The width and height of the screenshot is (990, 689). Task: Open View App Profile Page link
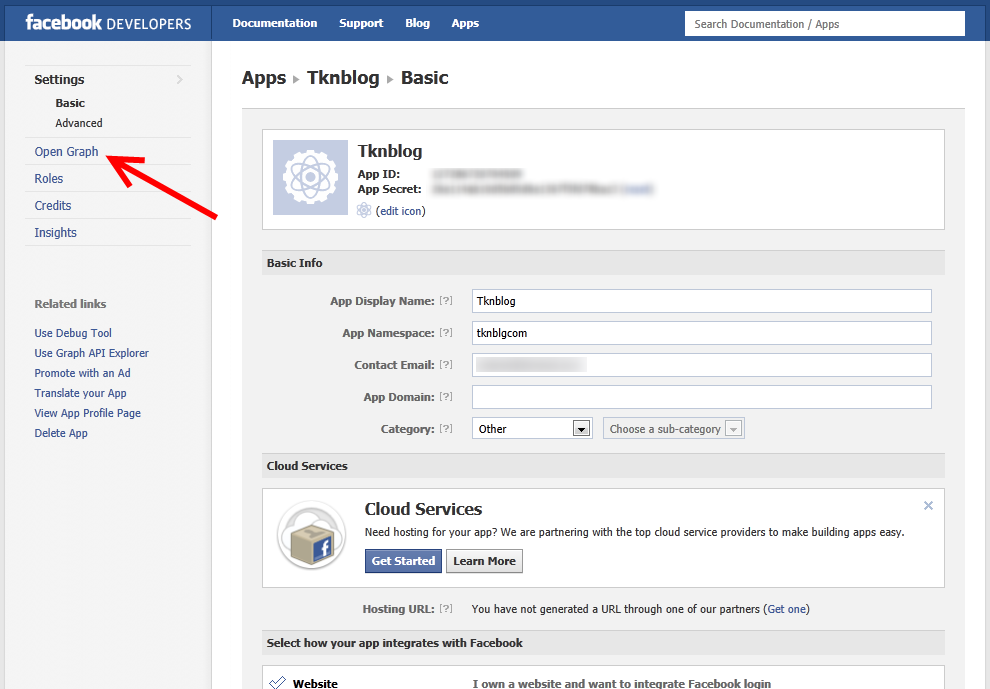(88, 413)
